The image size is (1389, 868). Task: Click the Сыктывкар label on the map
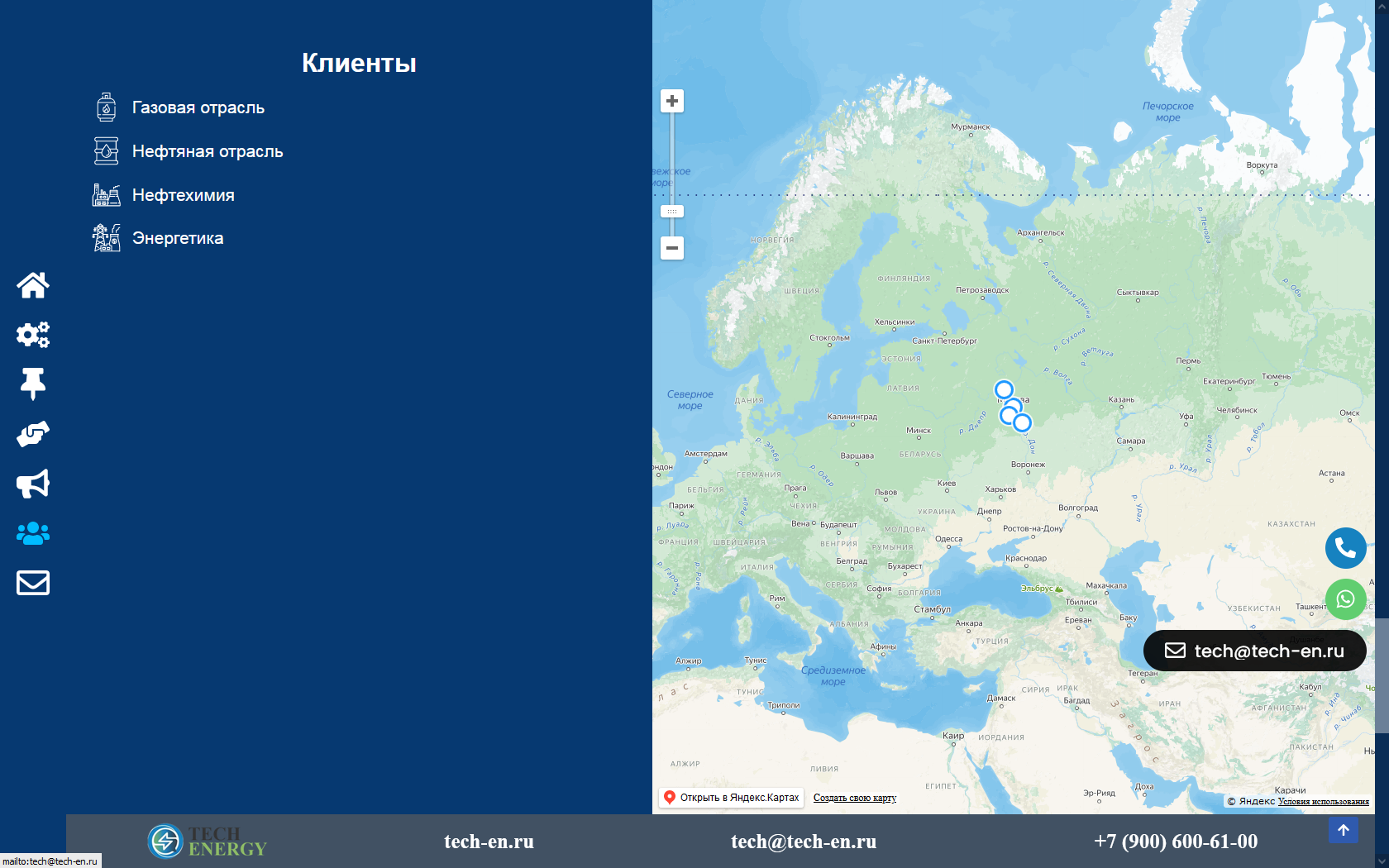point(1138,292)
